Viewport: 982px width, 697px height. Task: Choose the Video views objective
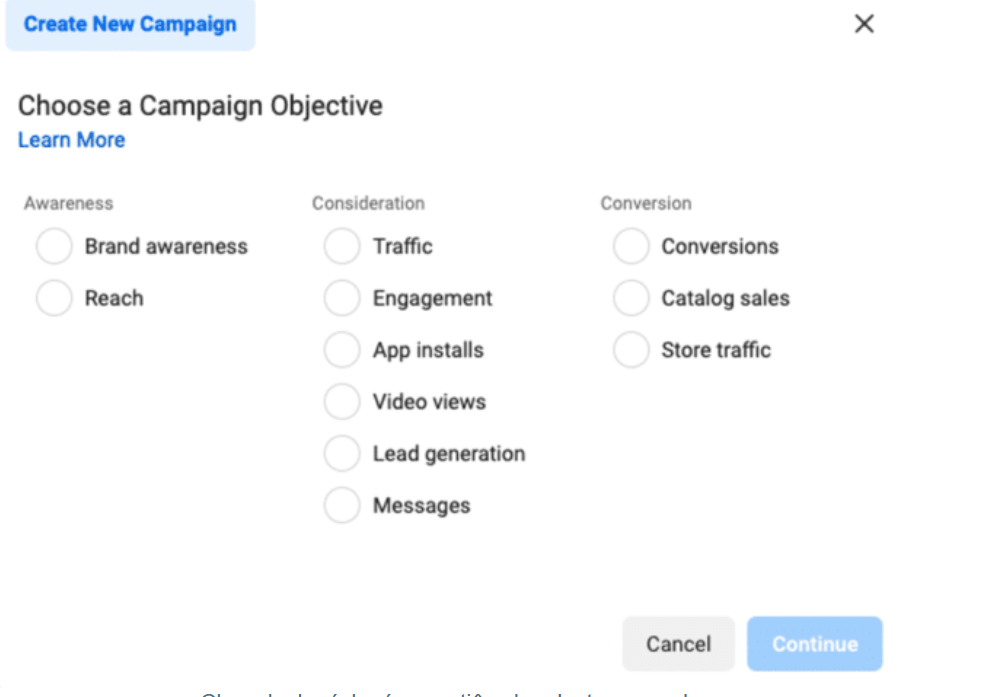(342, 402)
